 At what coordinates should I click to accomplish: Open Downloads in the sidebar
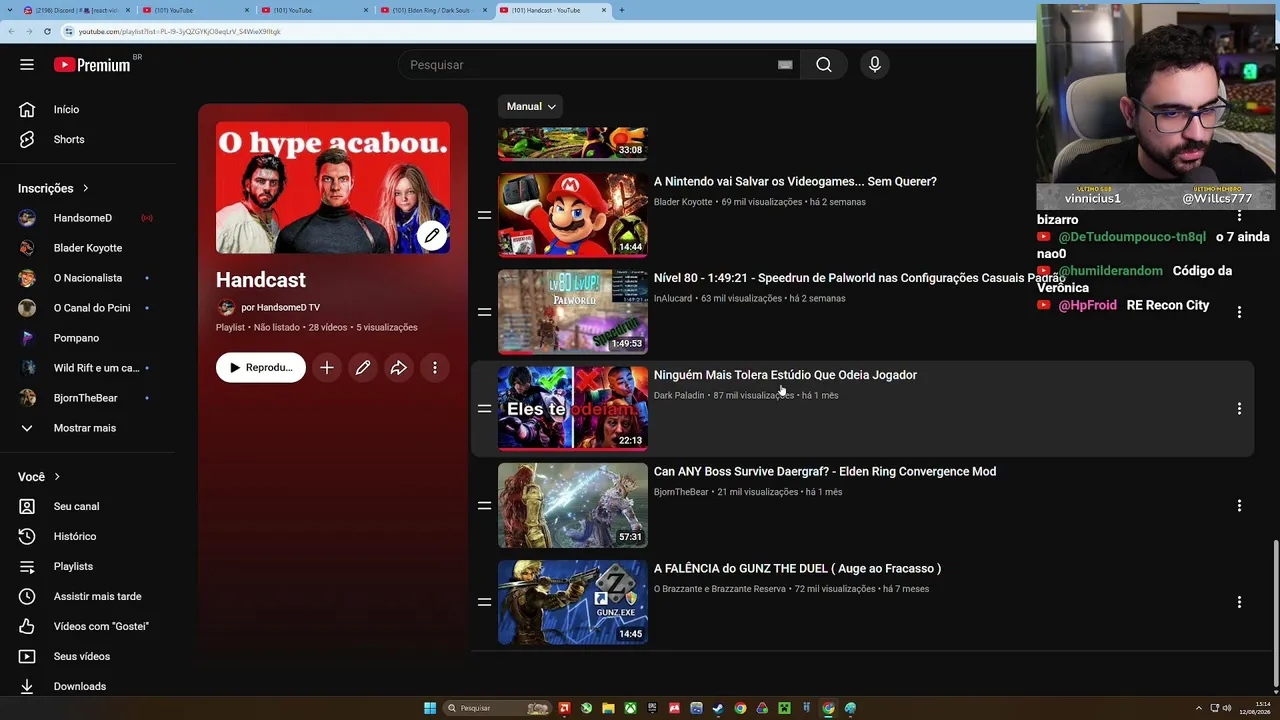[80, 686]
